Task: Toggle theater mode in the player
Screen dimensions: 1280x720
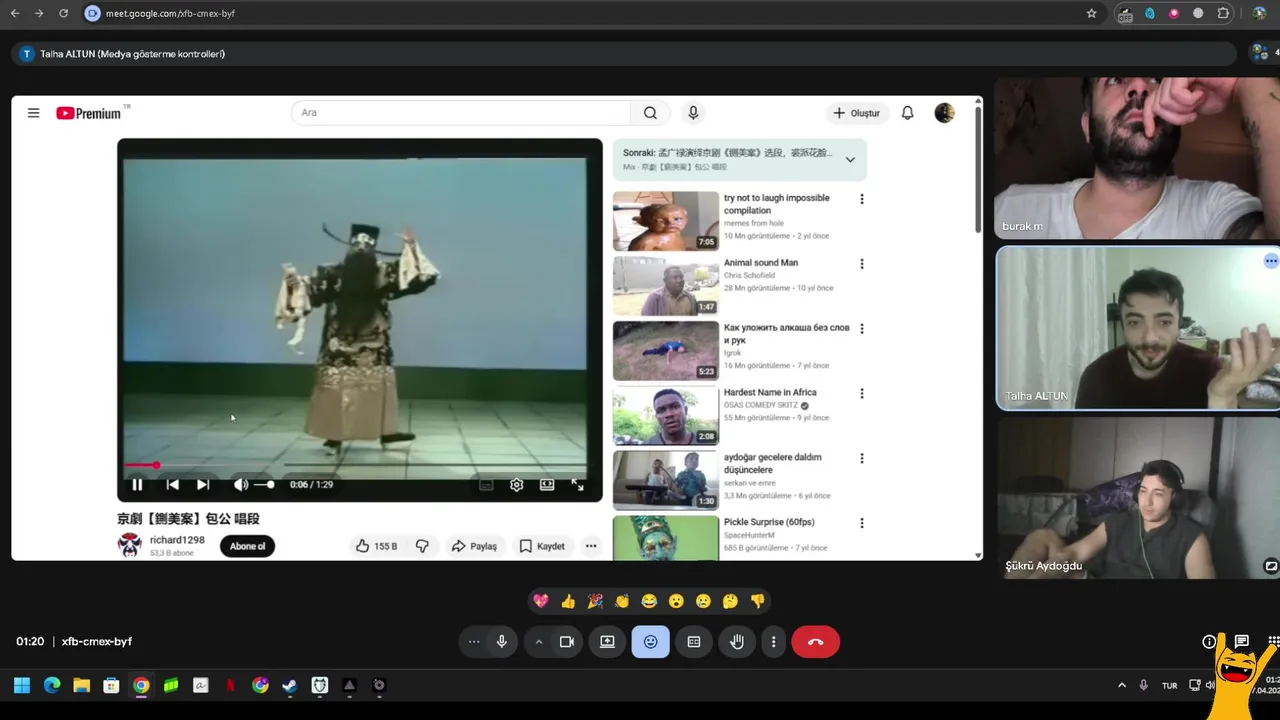Action: click(547, 485)
